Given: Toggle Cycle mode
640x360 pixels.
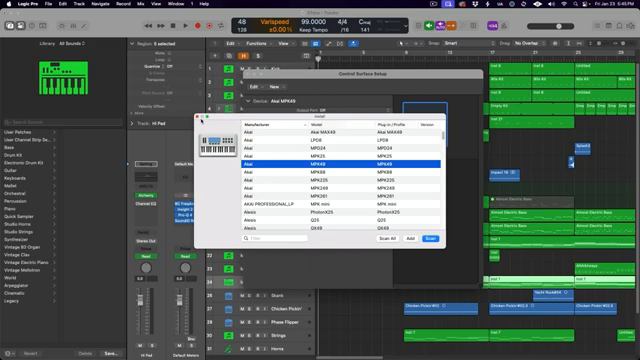Looking at the screenshot, I should (x=221, y=26).
